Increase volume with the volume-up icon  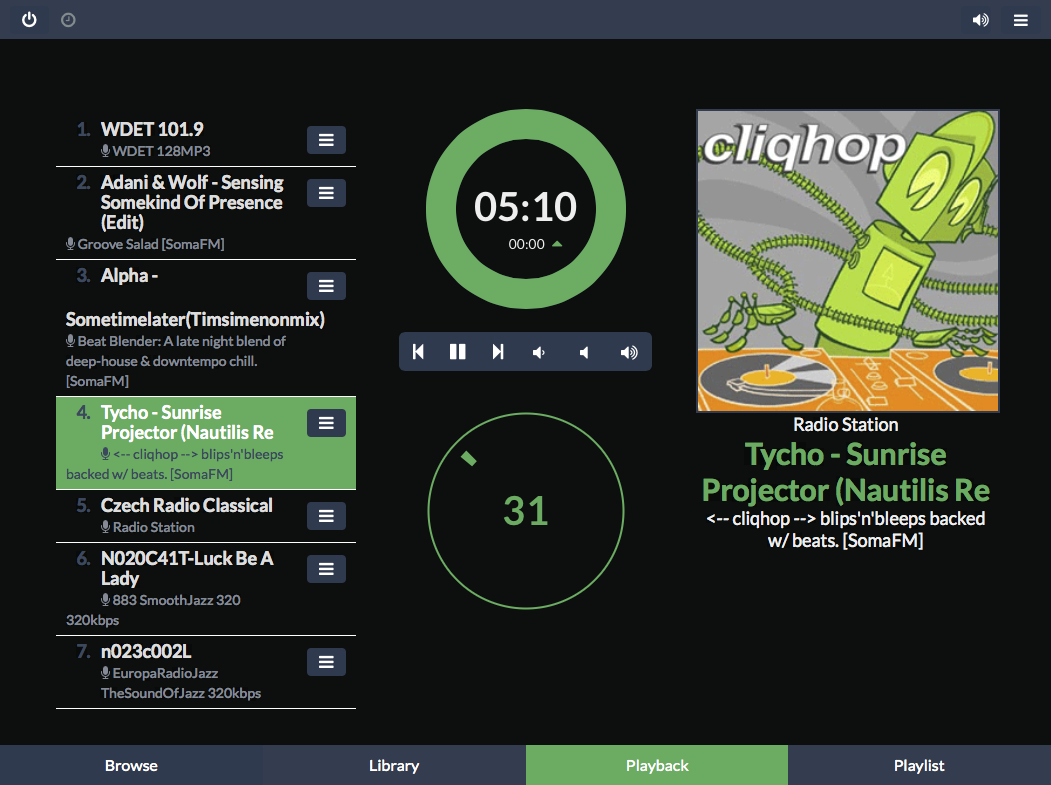[x=629, y=353]
